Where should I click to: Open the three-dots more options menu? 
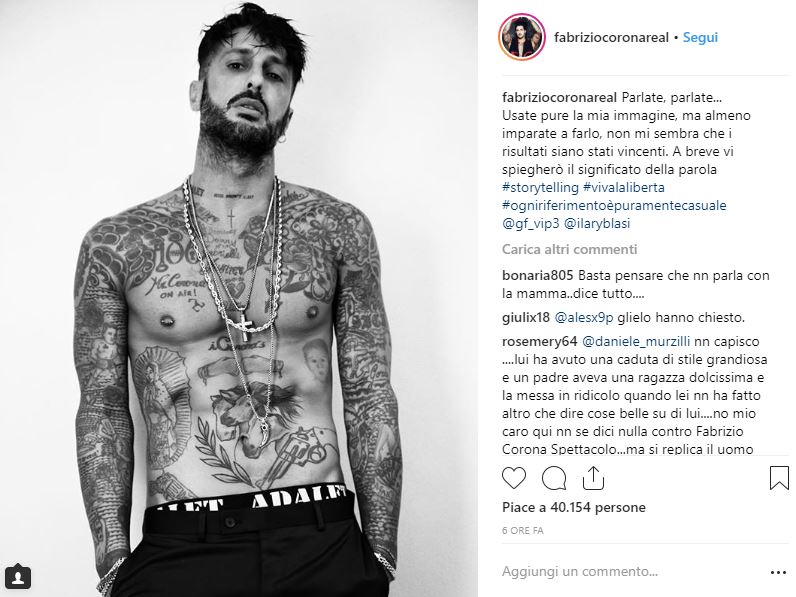point(778,573)
